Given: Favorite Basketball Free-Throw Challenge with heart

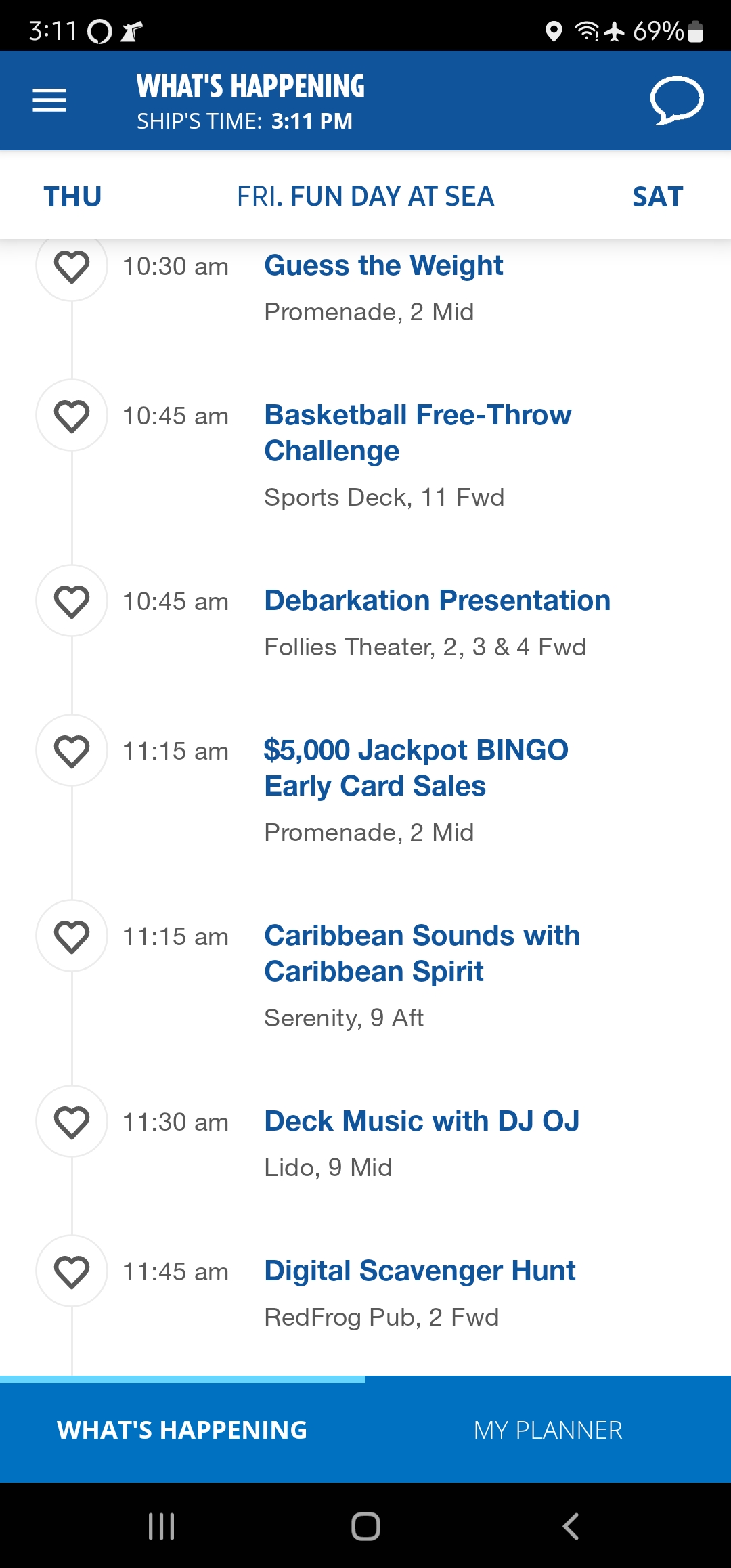Looking at the screenshot, I should click(72, 416).
